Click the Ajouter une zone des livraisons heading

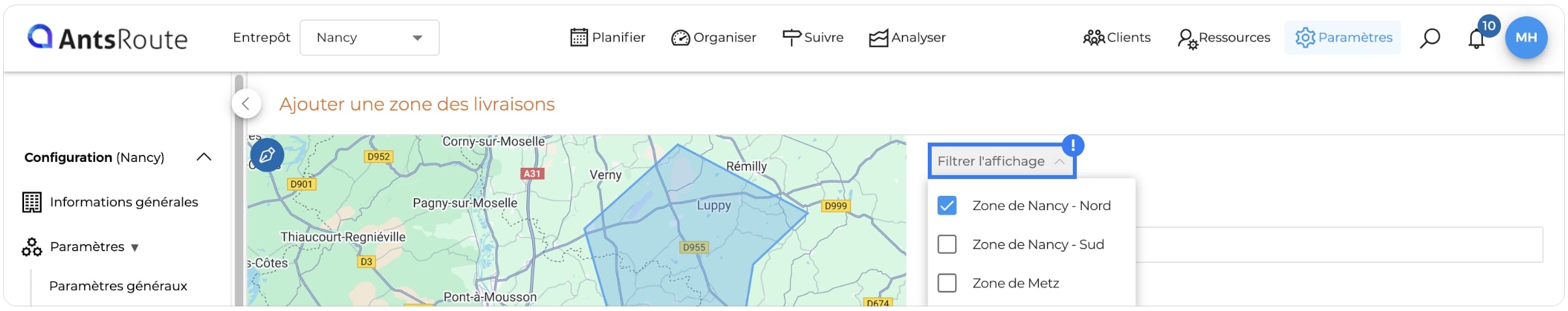click(417, 104)
